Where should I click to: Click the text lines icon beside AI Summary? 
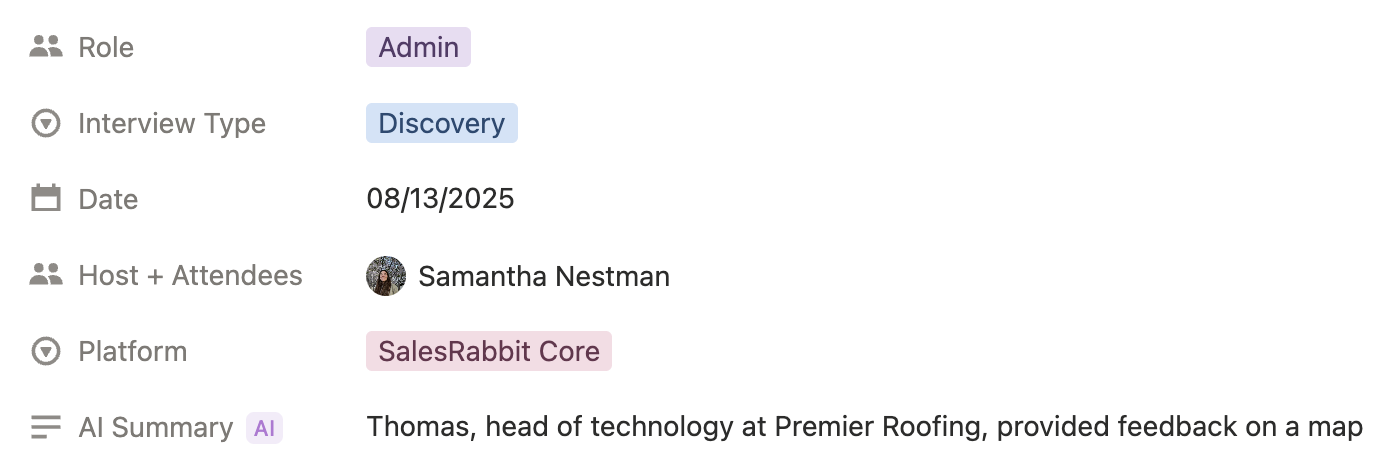(46, 427)
